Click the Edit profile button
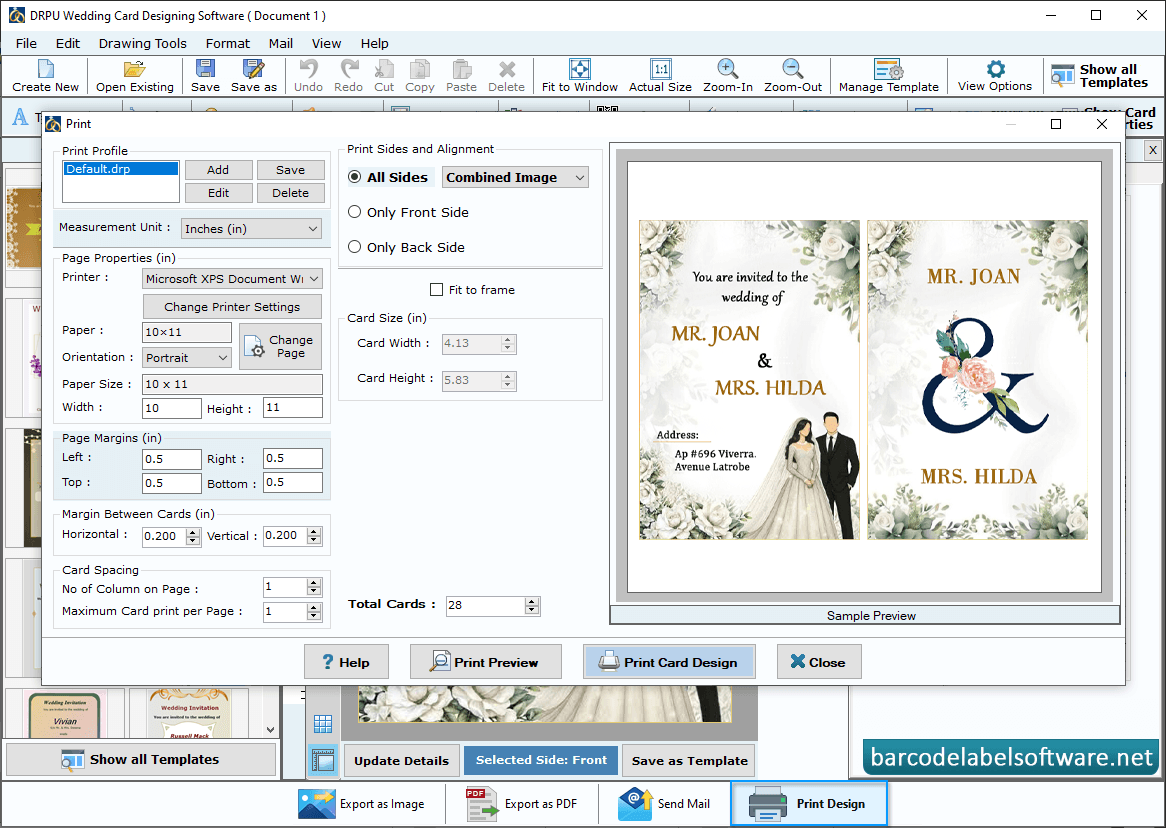This screenshot has width=1166, height=828. tap(219, 193)
